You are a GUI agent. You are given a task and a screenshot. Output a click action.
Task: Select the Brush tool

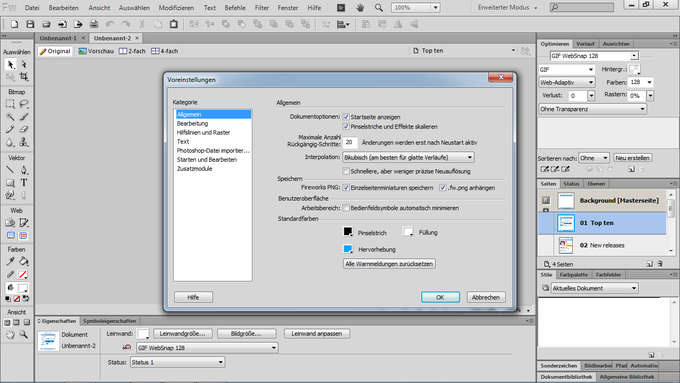tap(24, 117)
